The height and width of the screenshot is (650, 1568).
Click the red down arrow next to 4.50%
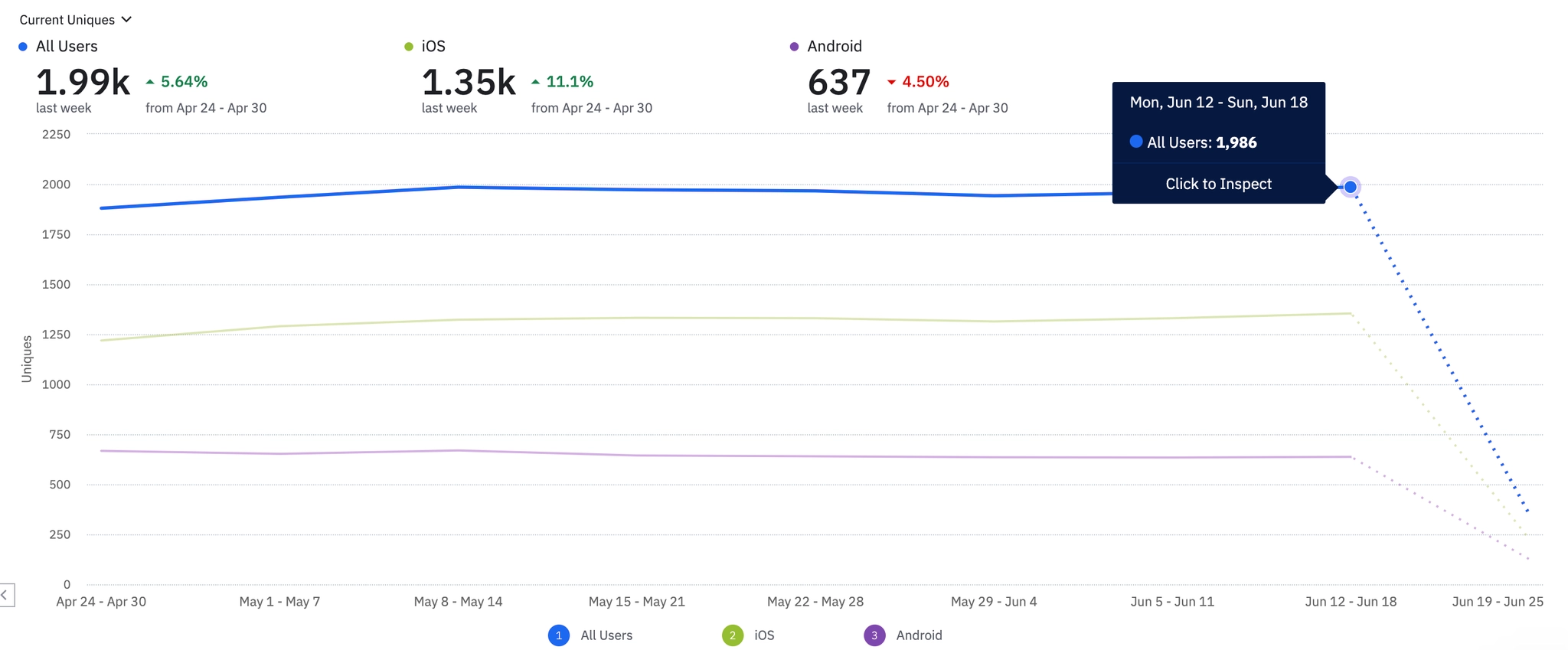coord(891,82)
